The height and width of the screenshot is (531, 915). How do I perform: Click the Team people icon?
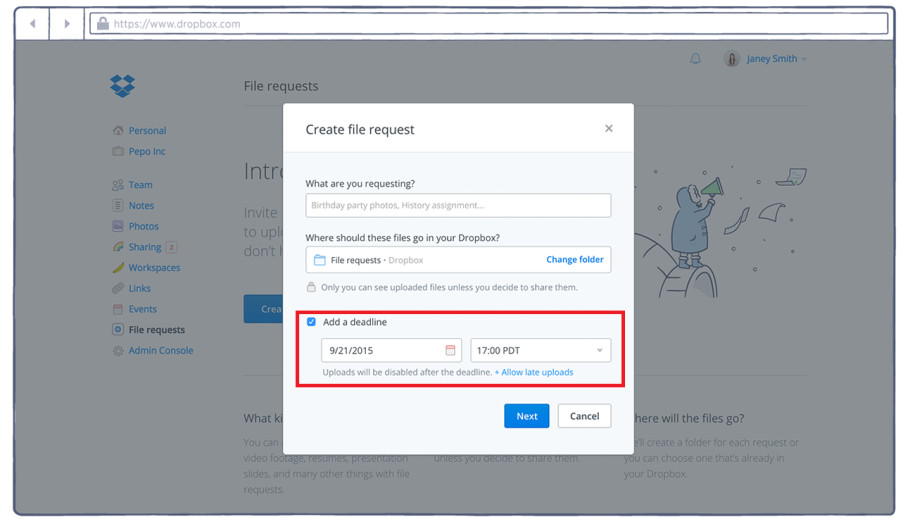118,185
